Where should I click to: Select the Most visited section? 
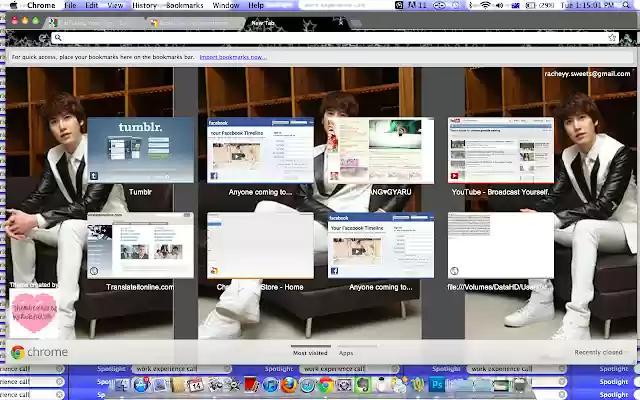click(310, 353)
